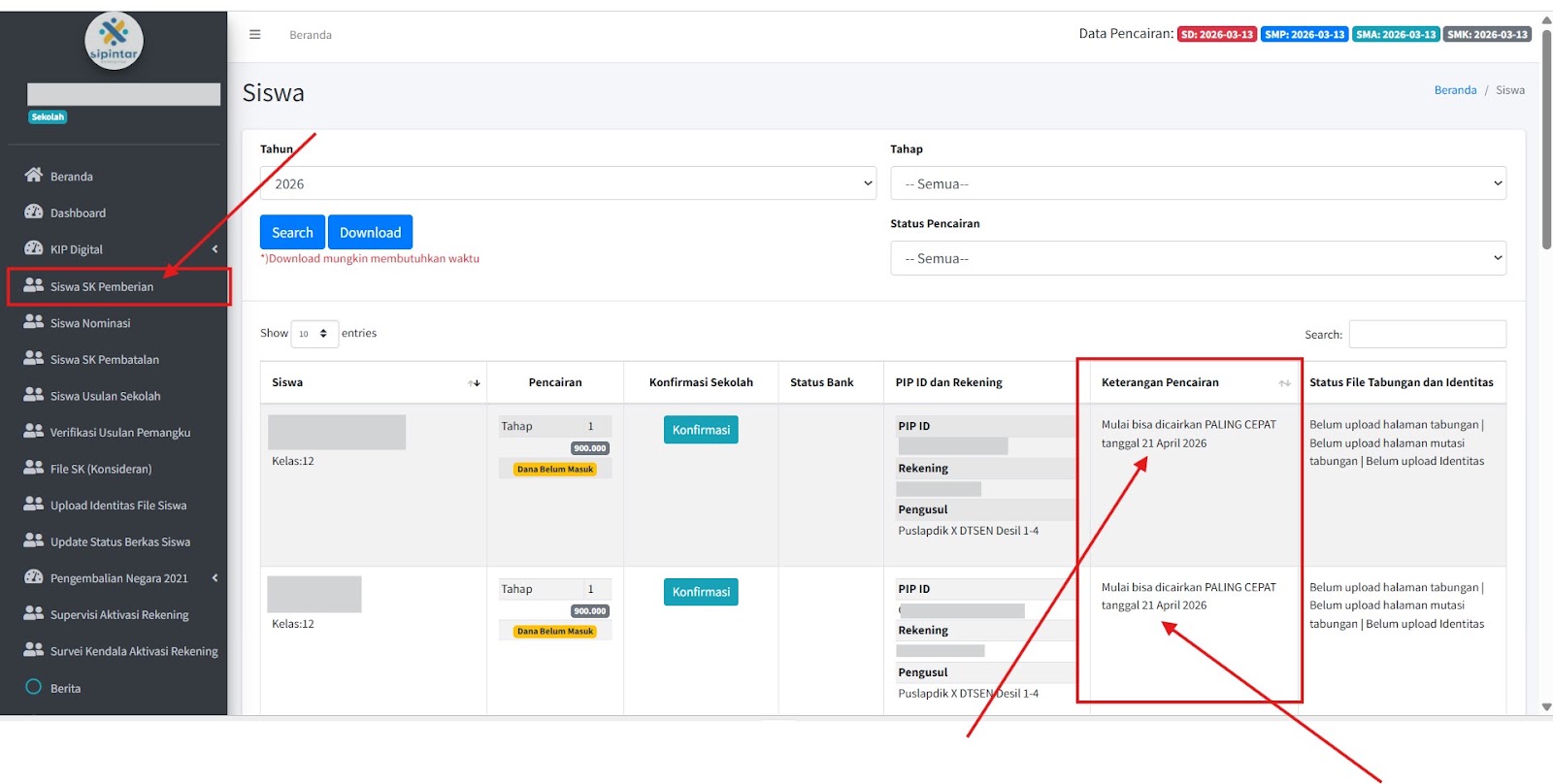Click the second row 900.000 amount badge
1553x784 pixels.
590,611
